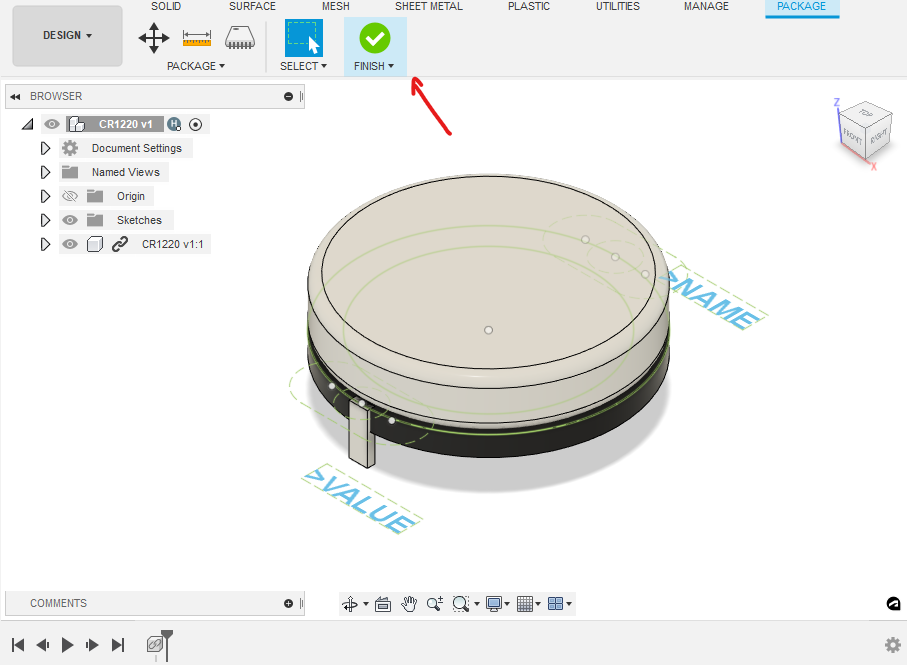Play the timeline

[68, 645]
